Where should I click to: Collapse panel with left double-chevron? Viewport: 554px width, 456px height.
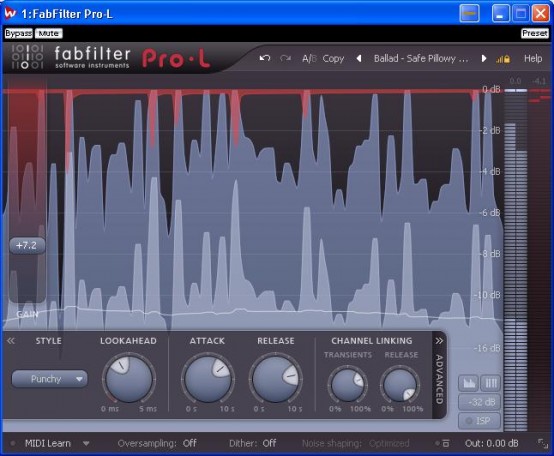pyautogui.click(x=11, y=340)
